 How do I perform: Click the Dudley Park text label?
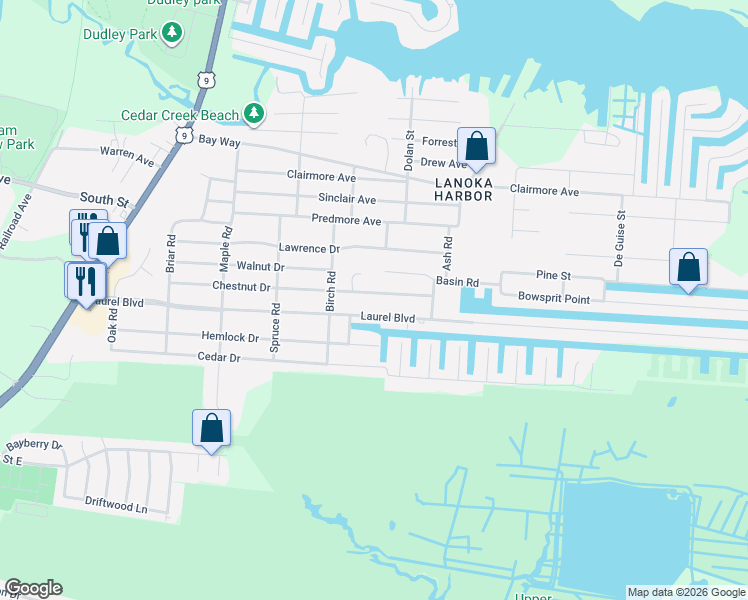[x=120, y=34]
